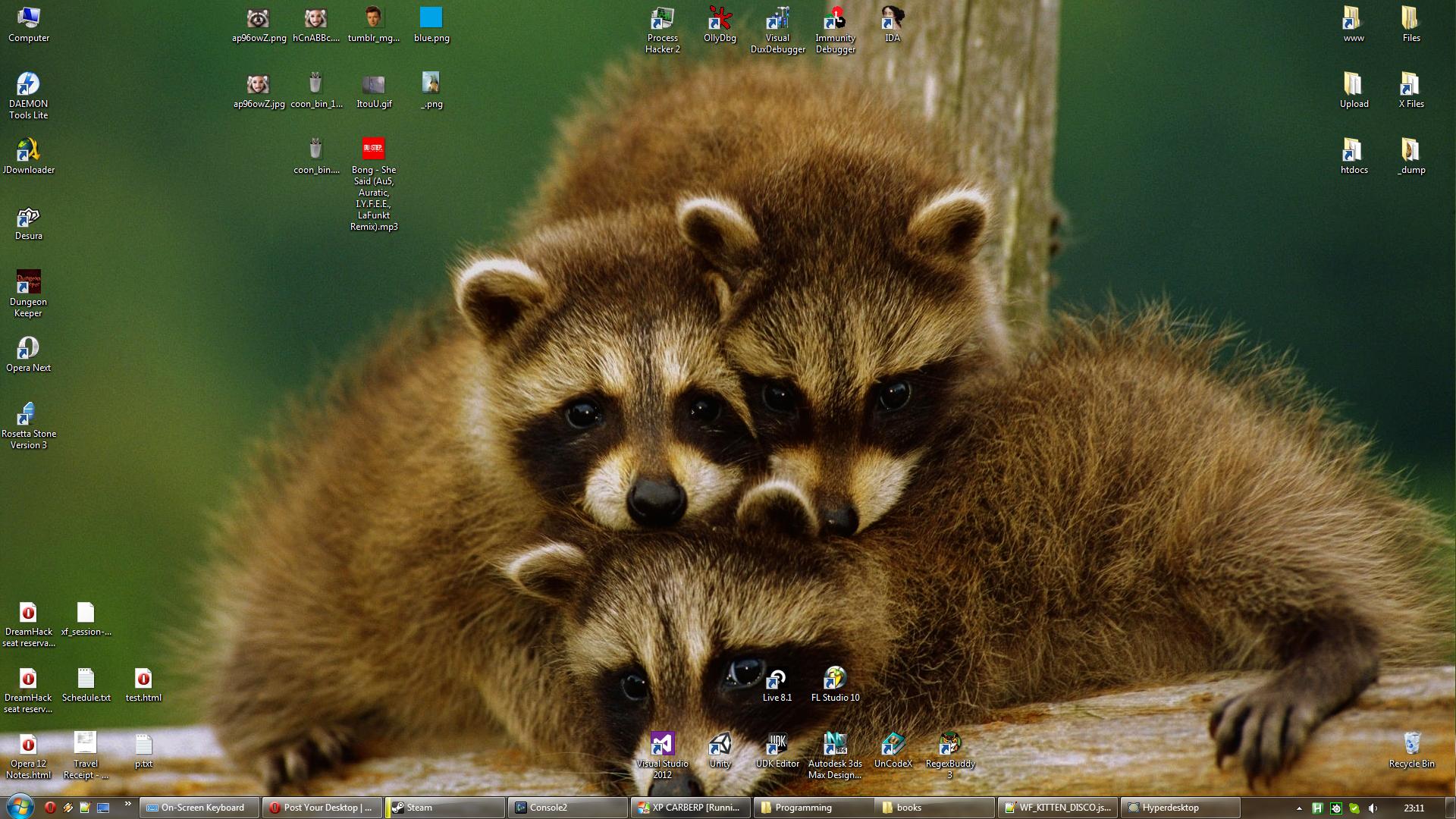Select the RegexBuddy 3 shortcut
The width and height of the screenshot is (1456, 819).
tap(950, 745)
